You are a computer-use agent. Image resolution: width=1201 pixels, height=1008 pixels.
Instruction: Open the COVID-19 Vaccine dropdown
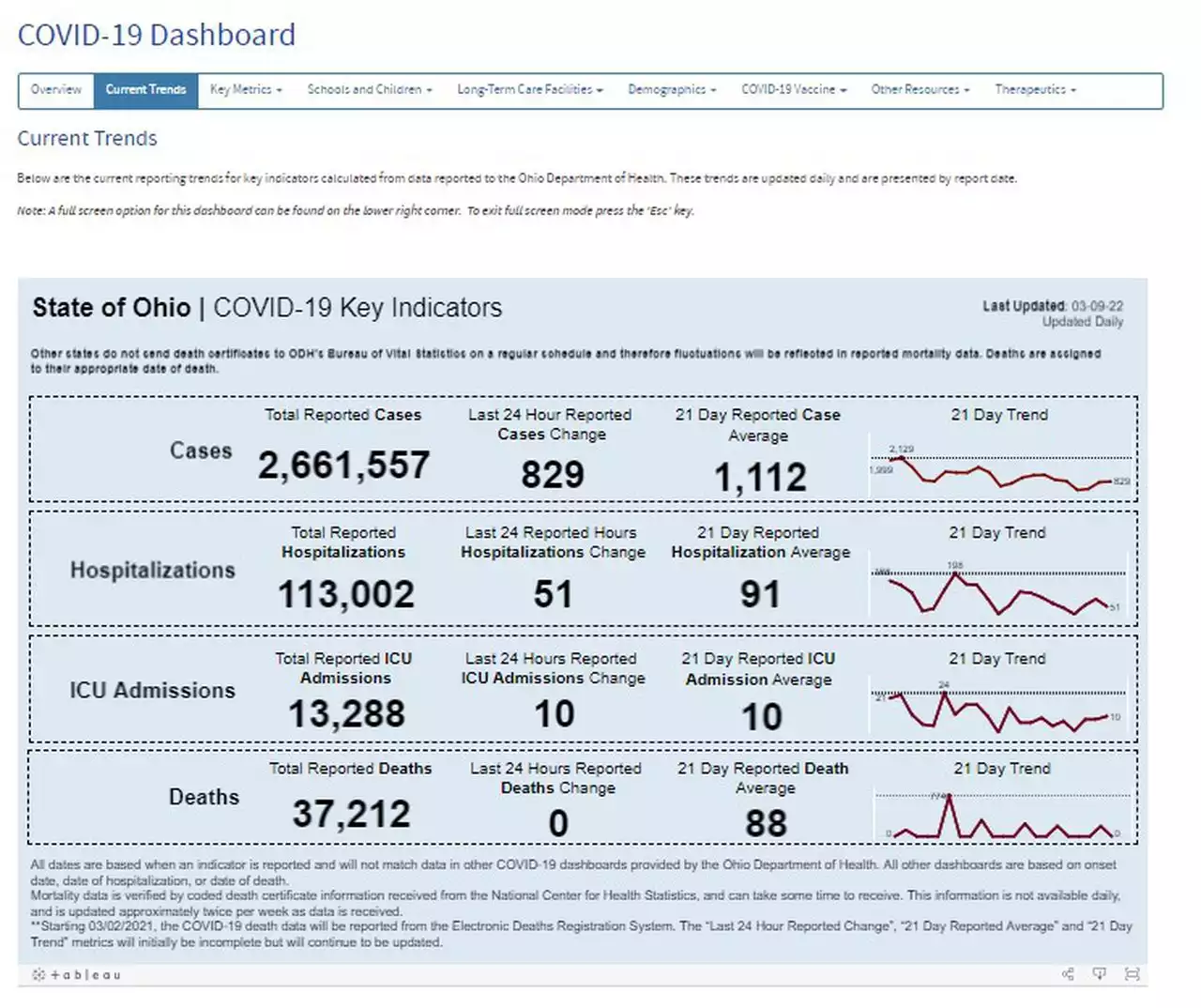point(794,90)
